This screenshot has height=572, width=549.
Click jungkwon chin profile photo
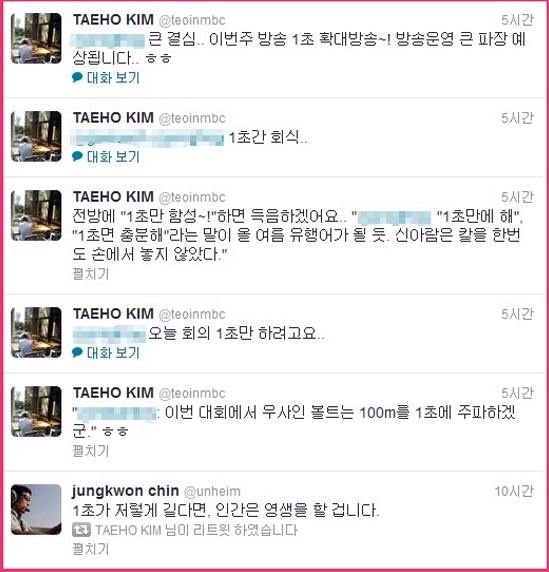tap(36, 509)
